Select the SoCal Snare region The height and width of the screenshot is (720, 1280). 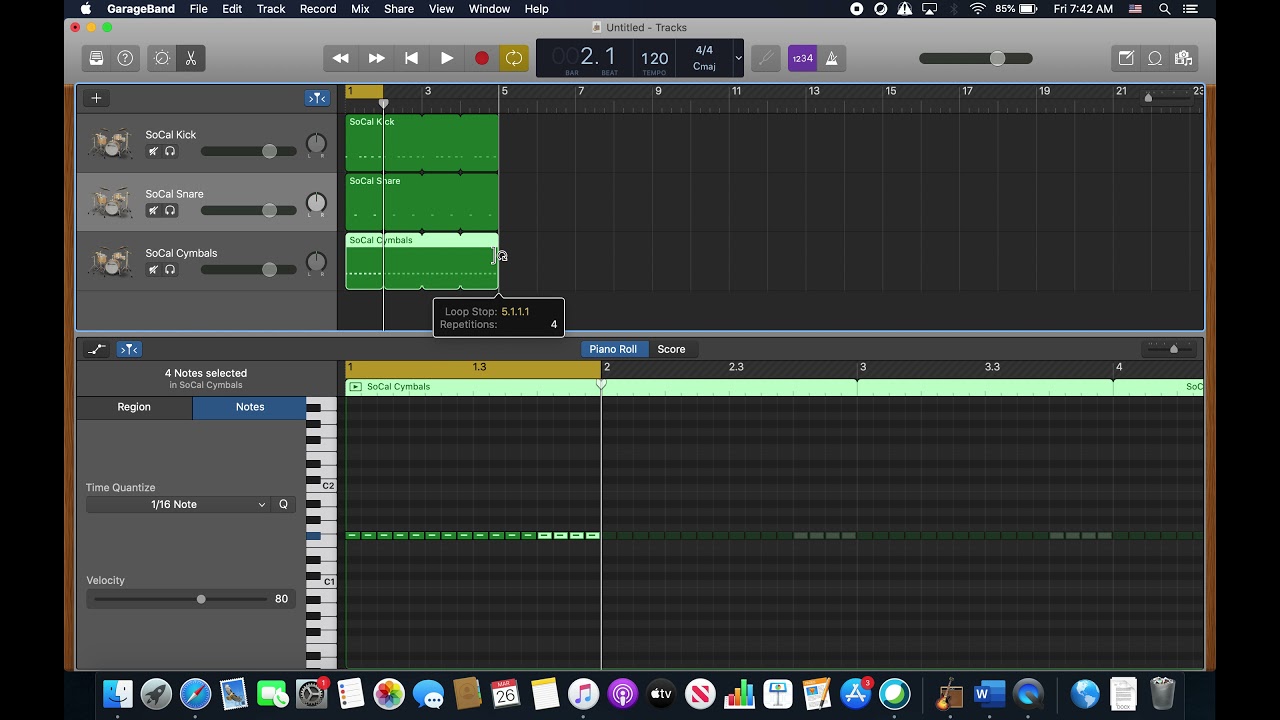[422, 202]
